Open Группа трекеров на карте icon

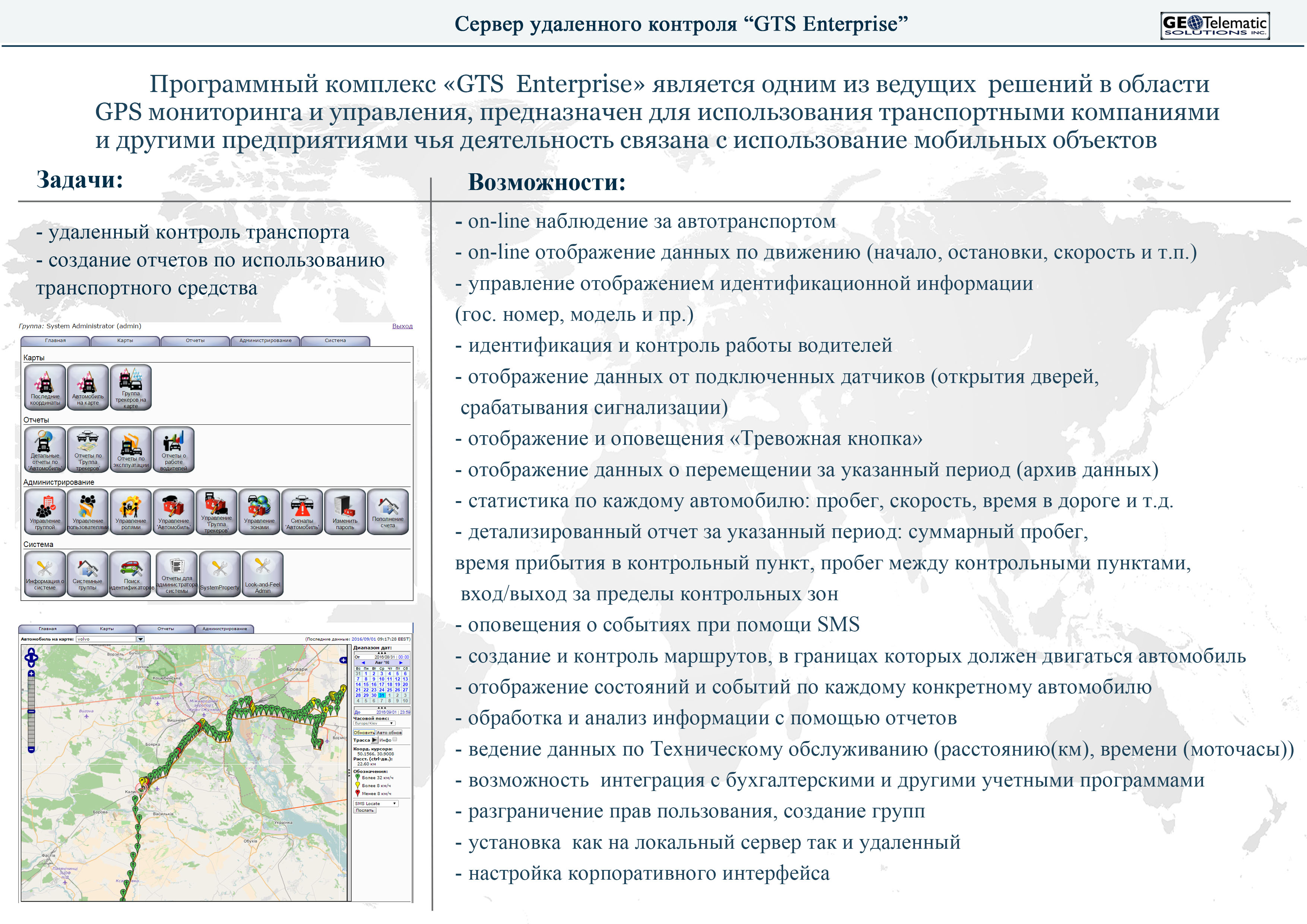(131, 387)
